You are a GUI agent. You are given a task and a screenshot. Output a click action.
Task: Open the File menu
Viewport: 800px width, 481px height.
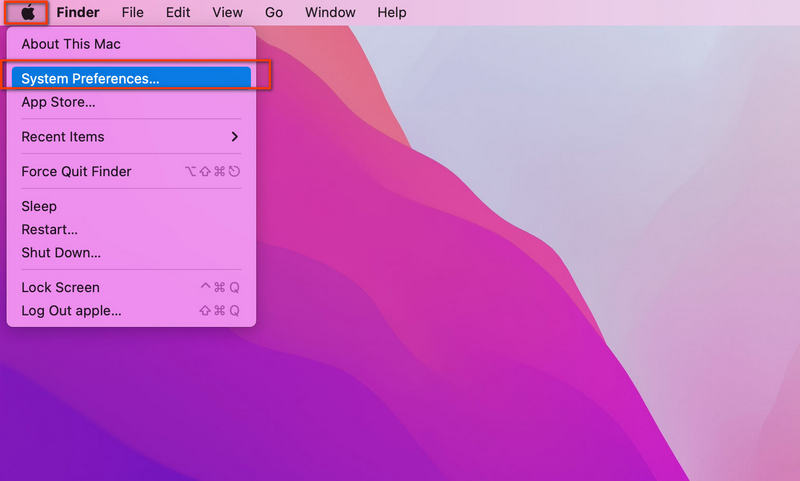(x=132, y=13)
